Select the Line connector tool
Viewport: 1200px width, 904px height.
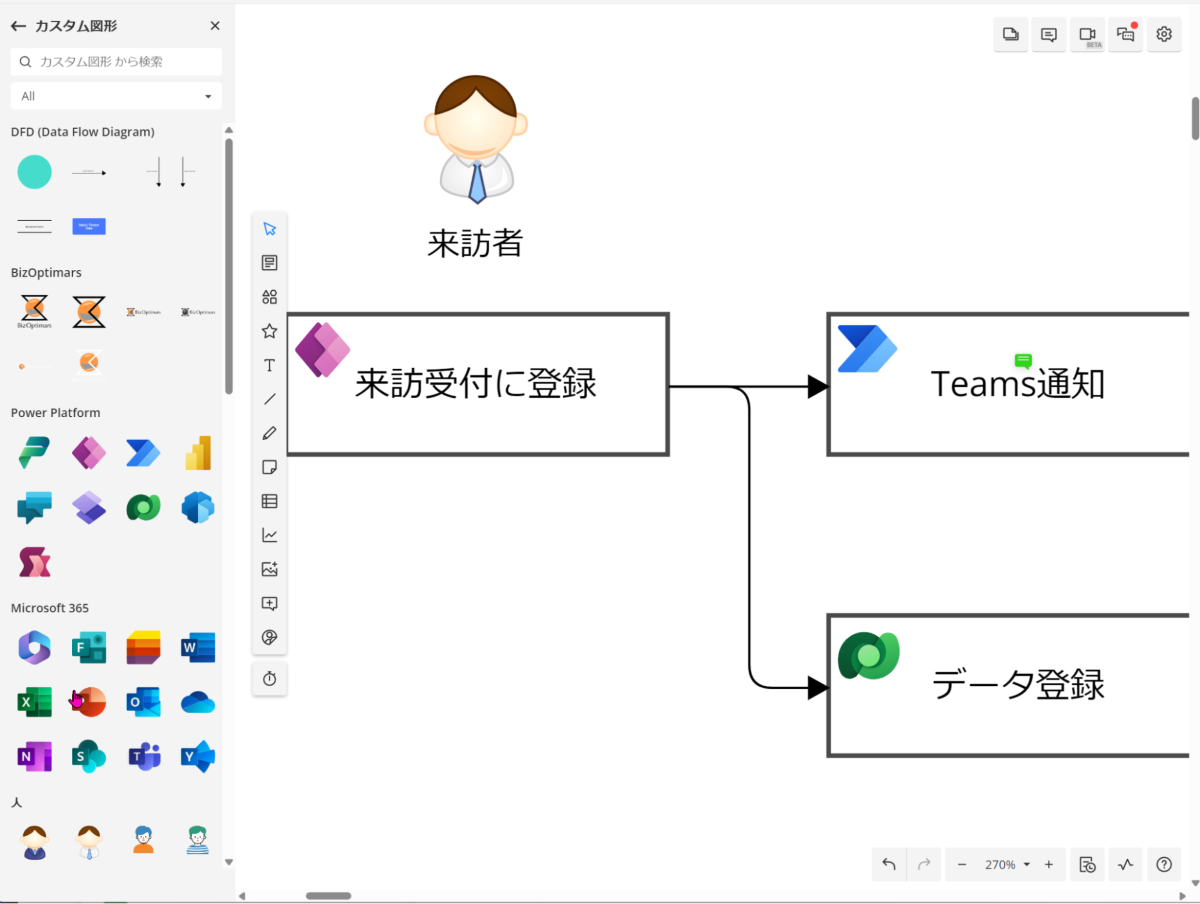[x=269, y=399]
